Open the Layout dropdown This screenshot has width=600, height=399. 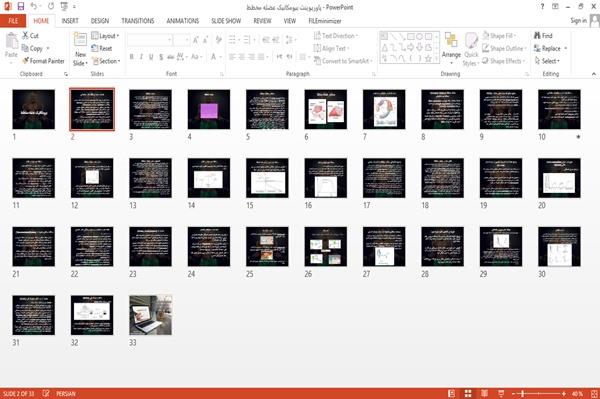pos(105,36)
